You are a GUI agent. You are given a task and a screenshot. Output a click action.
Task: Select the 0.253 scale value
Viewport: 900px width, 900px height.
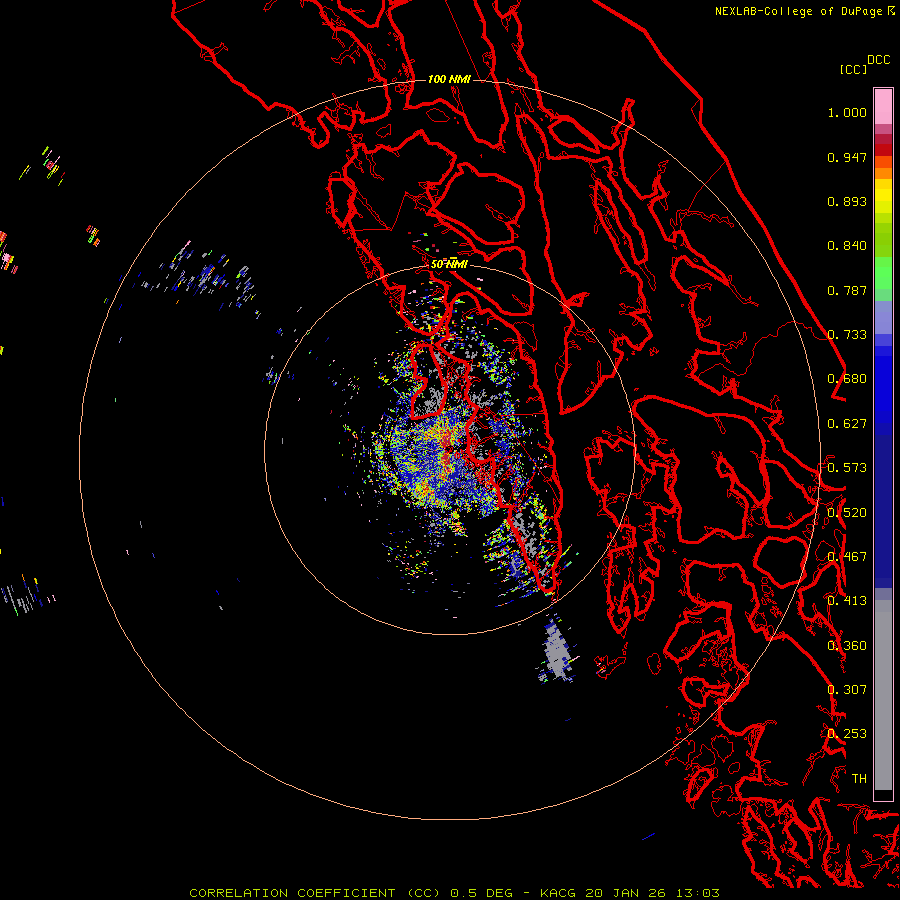[x=847, y=734]
